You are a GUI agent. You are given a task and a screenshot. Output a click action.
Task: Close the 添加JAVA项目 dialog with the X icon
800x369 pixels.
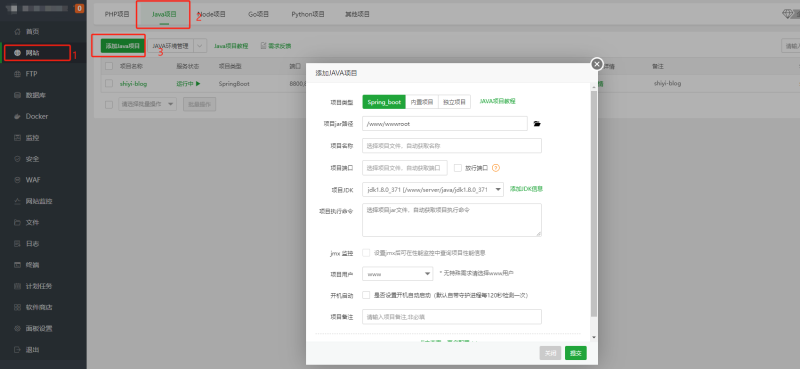(596, 64)
